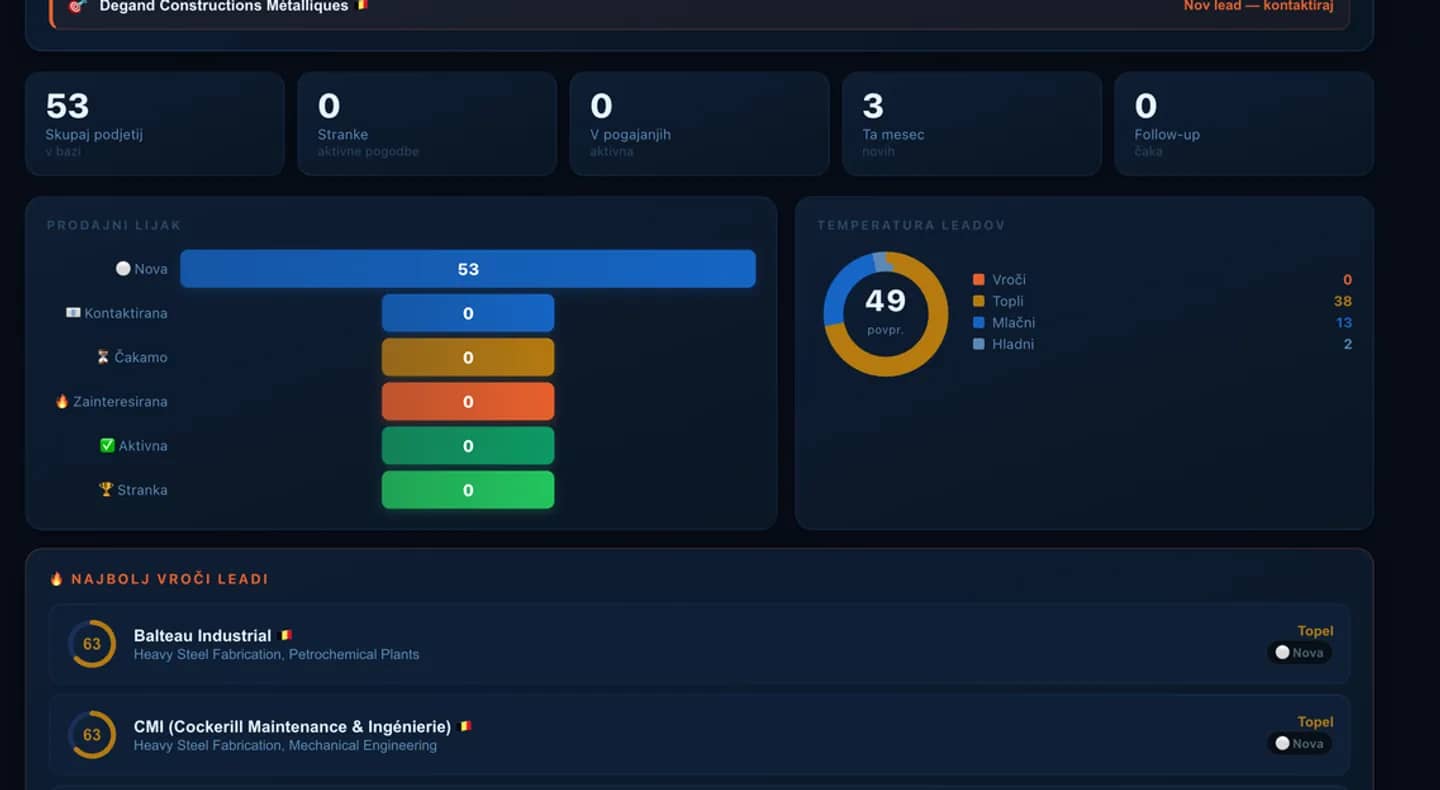Click the target icon beside Degand Constructions
This screenshot has height=790, width=1440.
click(x=77, y=6)
